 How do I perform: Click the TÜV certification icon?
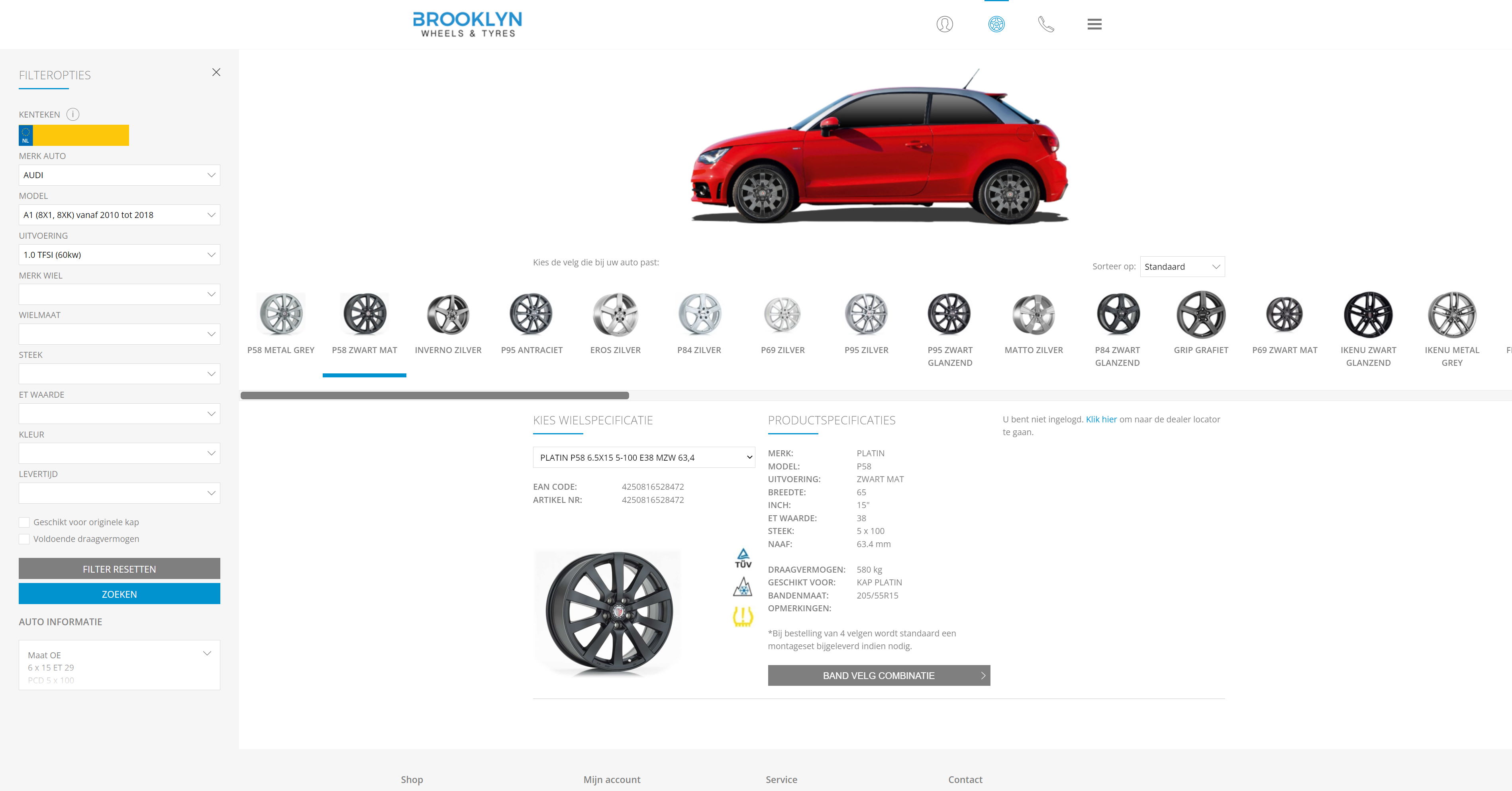point(743,558)
